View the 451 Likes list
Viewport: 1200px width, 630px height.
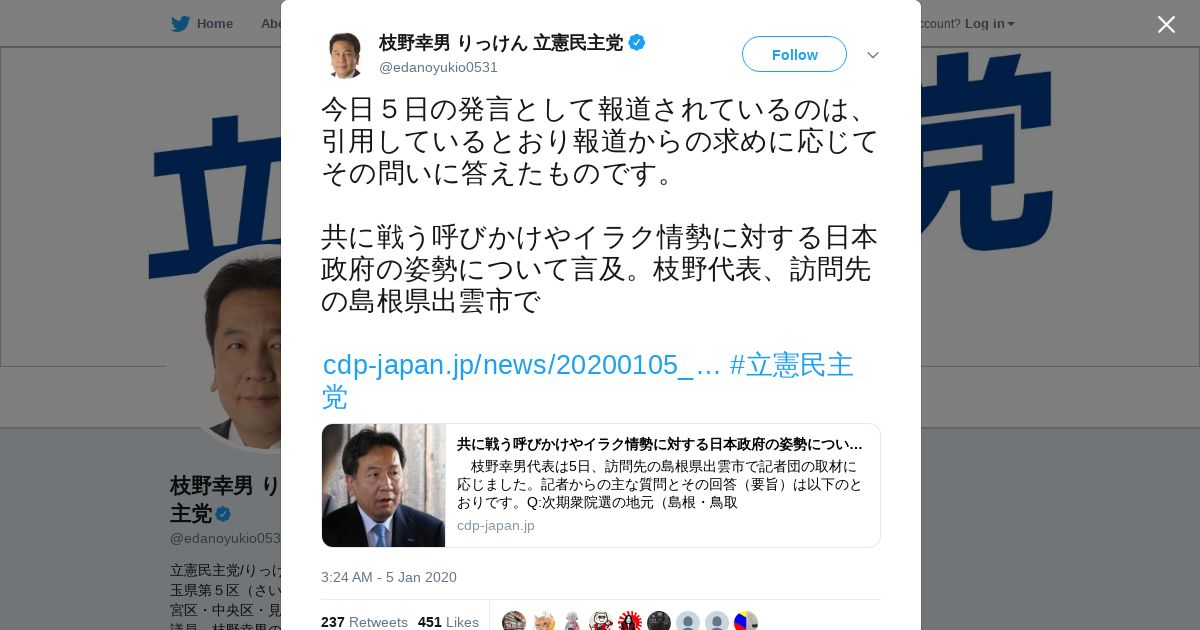click(x=448, y=622)
